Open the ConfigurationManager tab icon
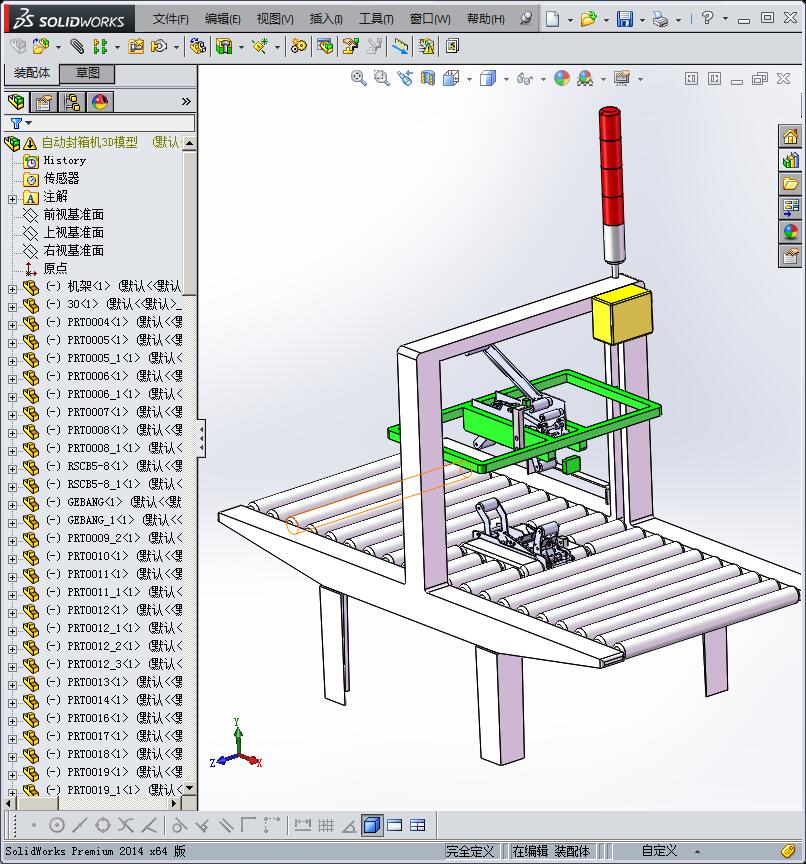Image resolution: width=806 pixels, height=864 pixels. 72,102
